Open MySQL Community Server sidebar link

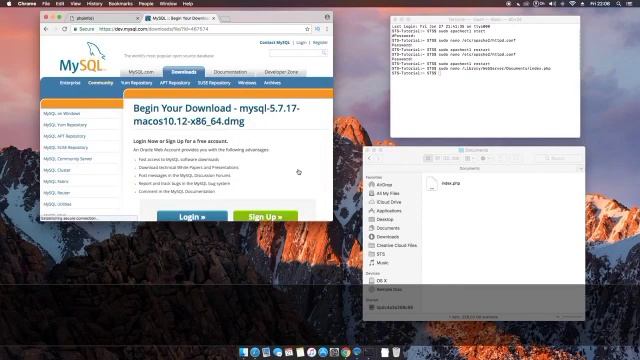point(68,159)
